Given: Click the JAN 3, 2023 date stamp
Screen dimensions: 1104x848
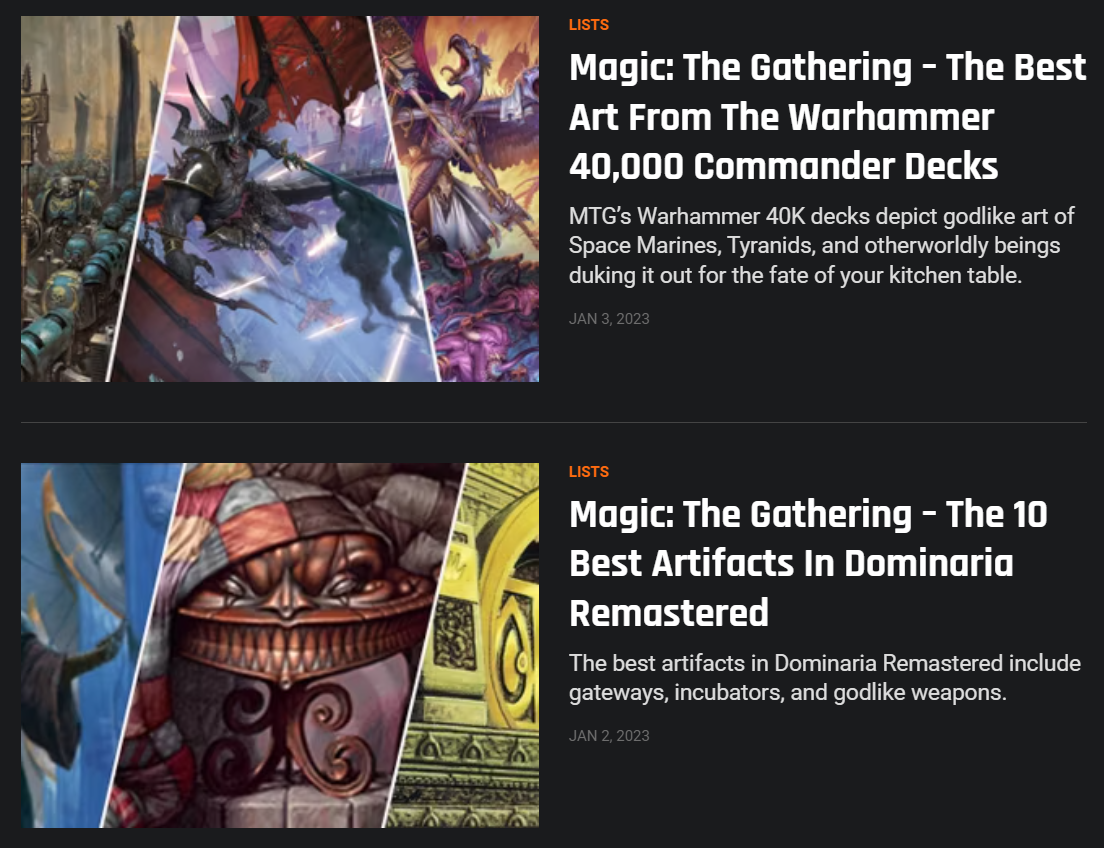Looking at the screenshot, I should coord(609,319).
